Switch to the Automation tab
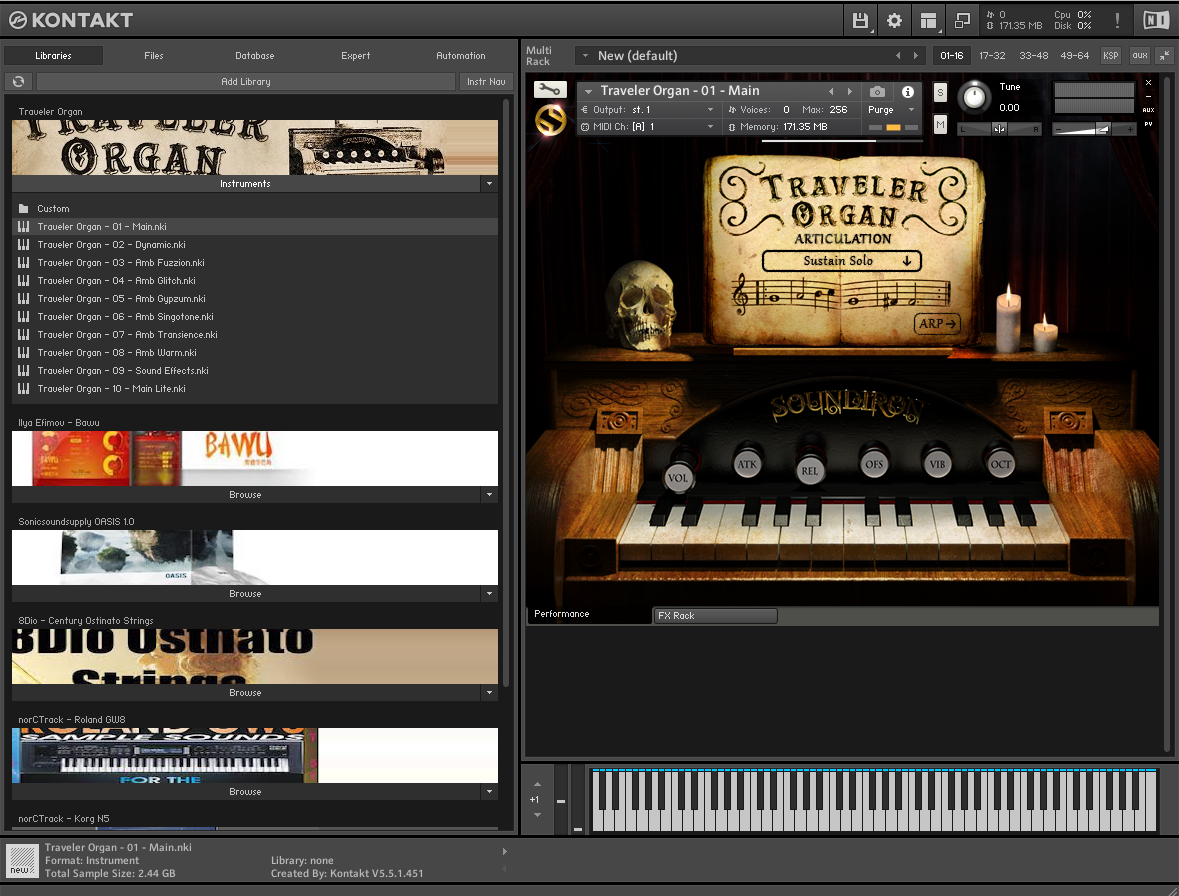 tap(460, 56)
